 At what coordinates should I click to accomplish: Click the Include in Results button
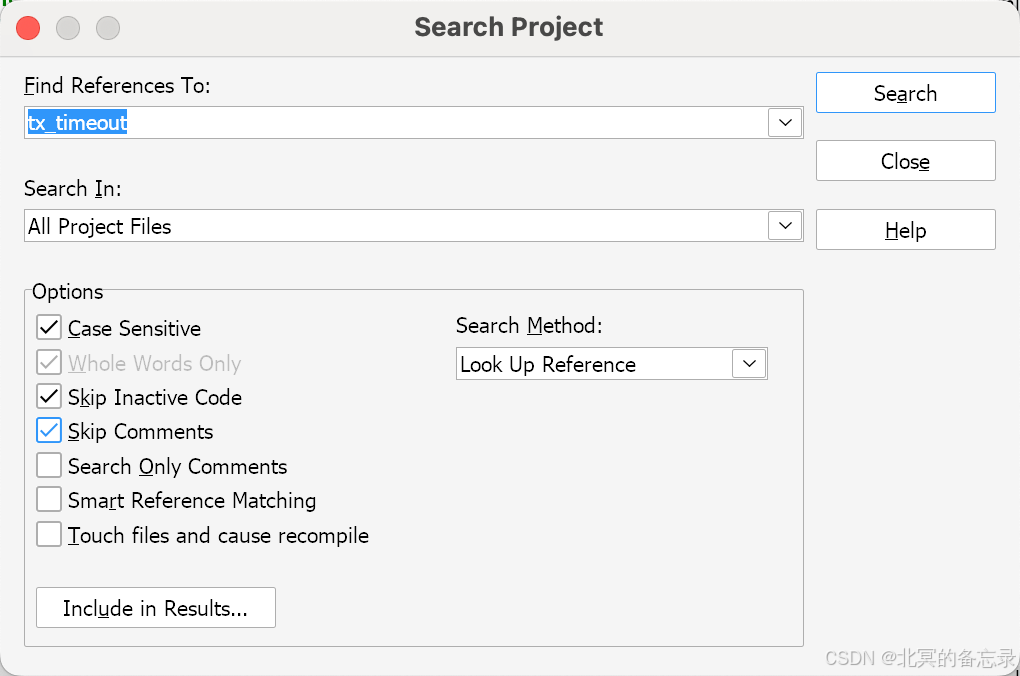click(x=155, y=608)
